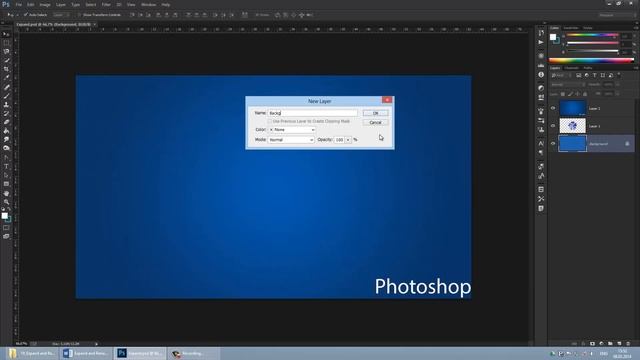Select the Magic Wand tool
The height and width of the screenshot is (360, 640).
tap(6, 60)
